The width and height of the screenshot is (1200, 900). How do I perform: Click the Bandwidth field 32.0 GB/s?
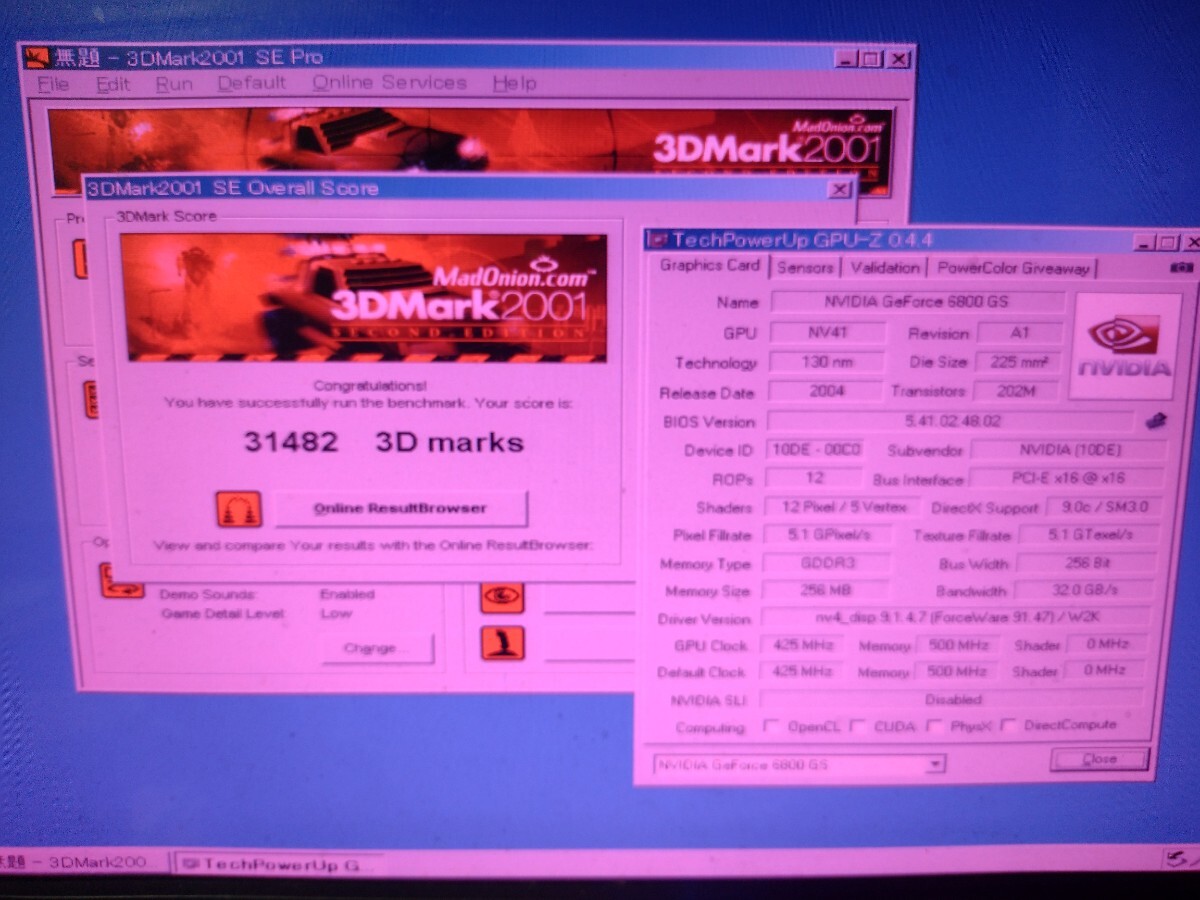click(x=1087, y=590)
